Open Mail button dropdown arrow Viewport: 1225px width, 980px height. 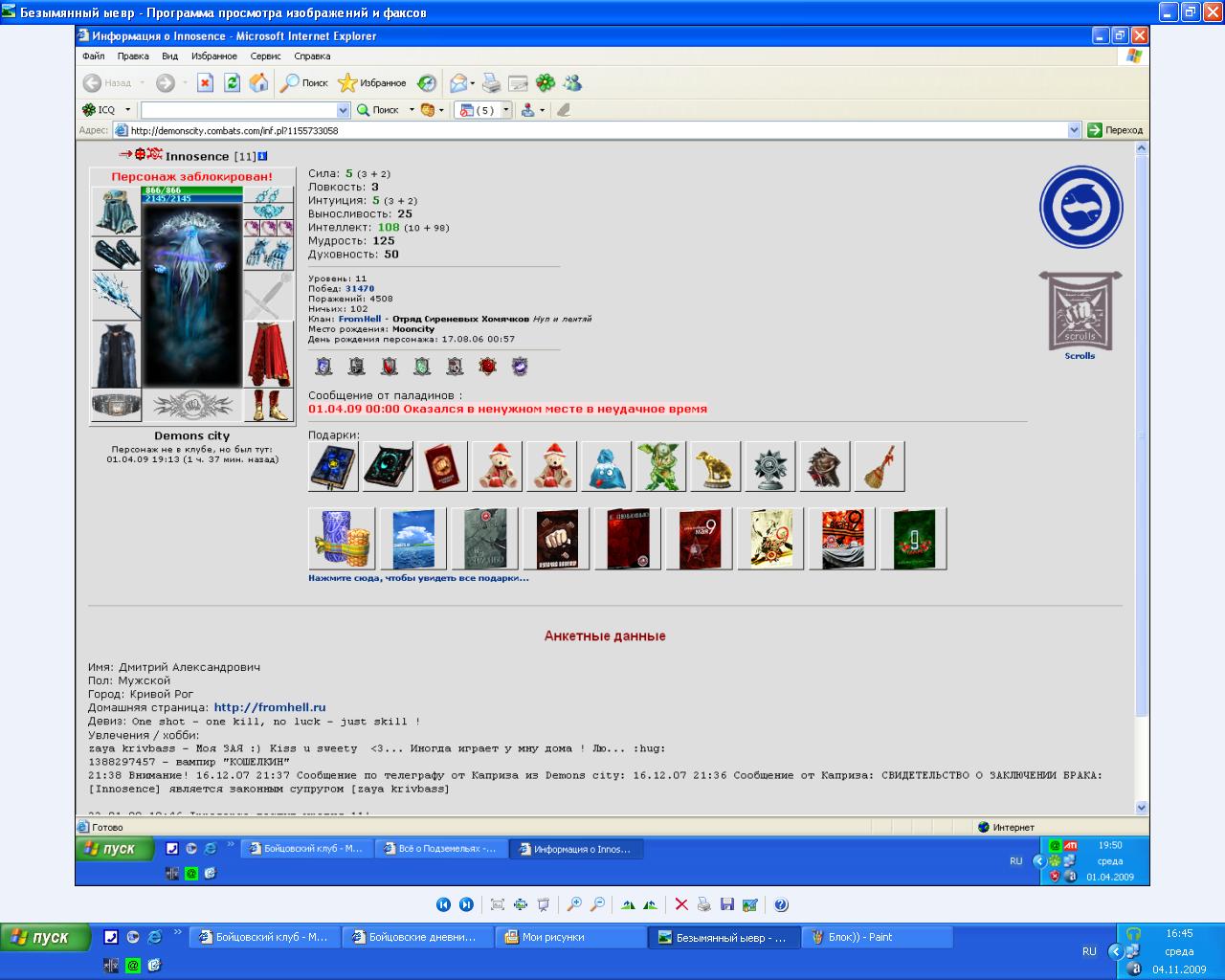point(472,83)
